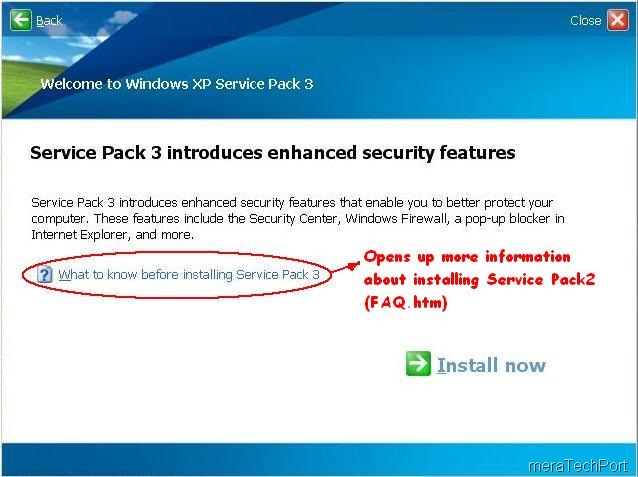Select the red Service Pack2 words
The height and width of the screenshot is (477, 638).
click(x=541, y=280)
